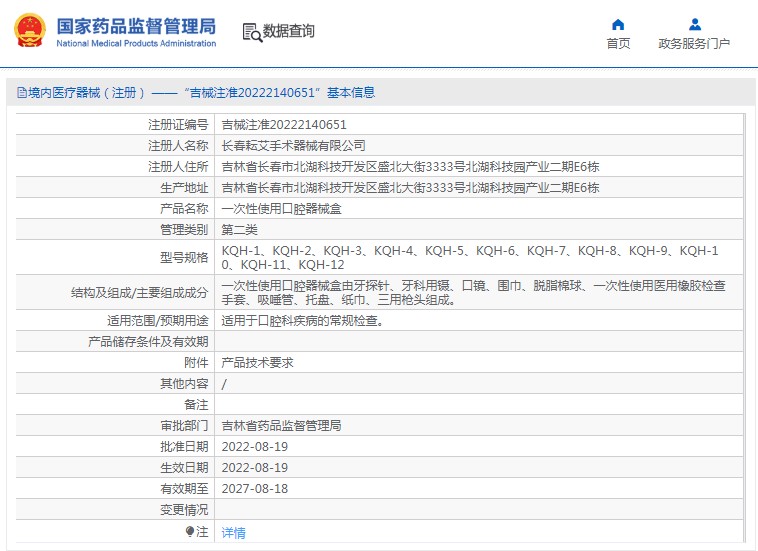Image resolution: width=758 pixels, height=551 pixels.
Task: Go to 首页 home link
Action: 618,44
